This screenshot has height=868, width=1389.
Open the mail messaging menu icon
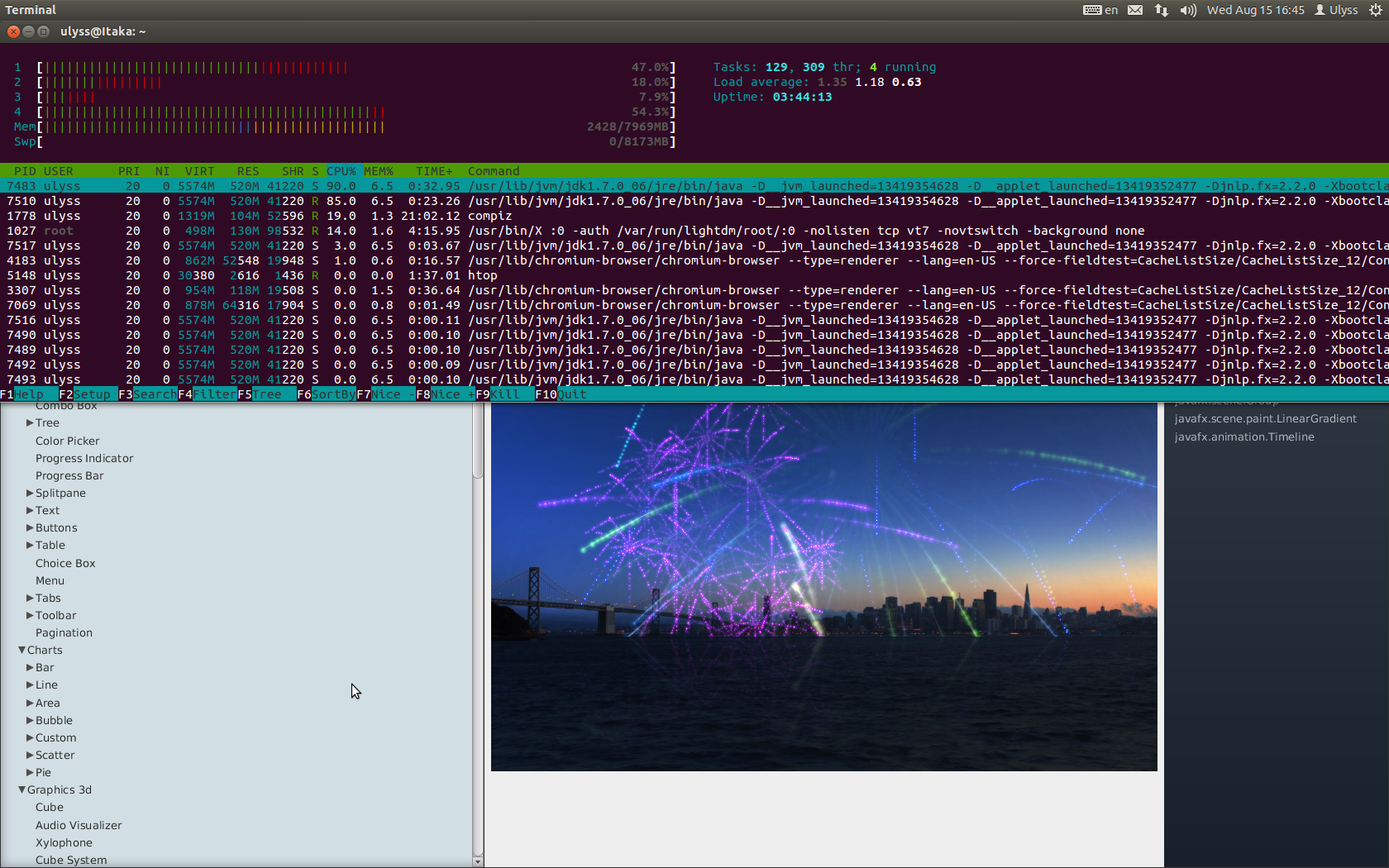pos(1135,10)
